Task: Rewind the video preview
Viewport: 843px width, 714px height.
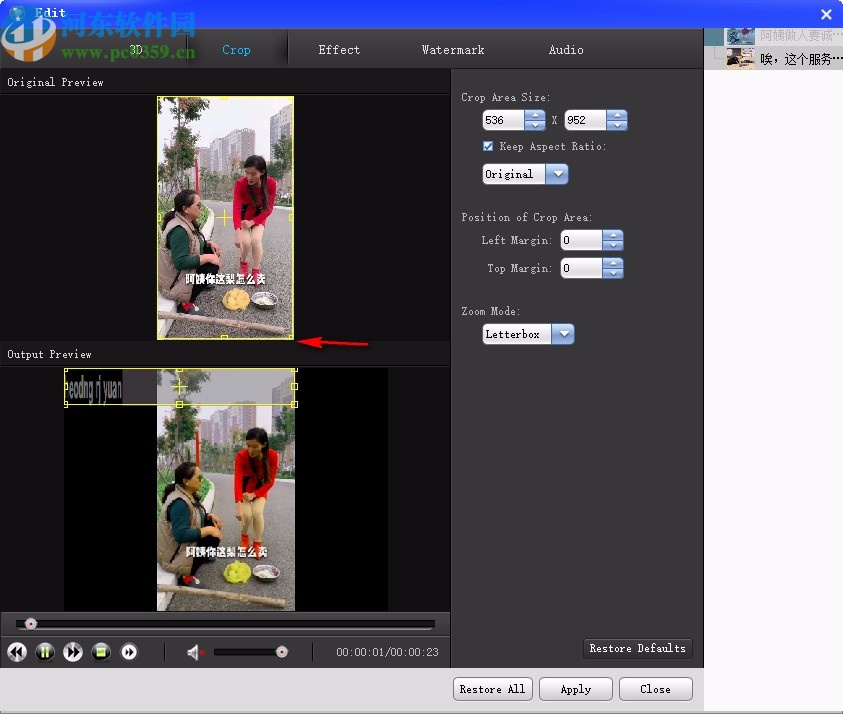Action: [17, 652]
